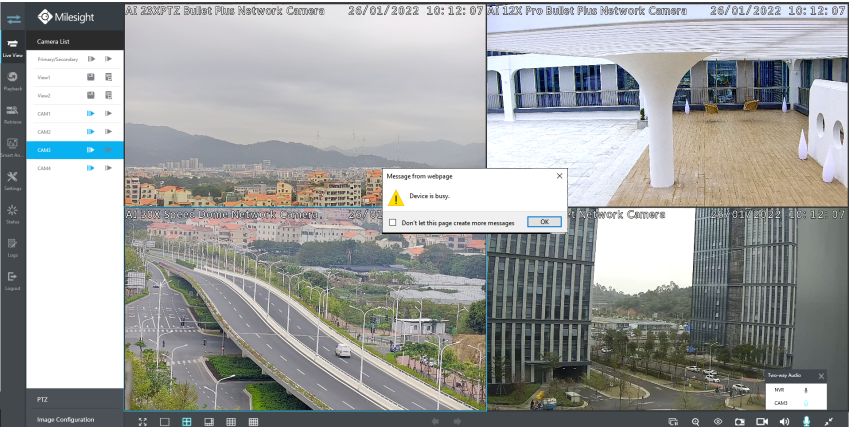This screenshot has height=428, width=851.
Task: Select NVR microphone in Two-way Audio
Action: point(805,390)
